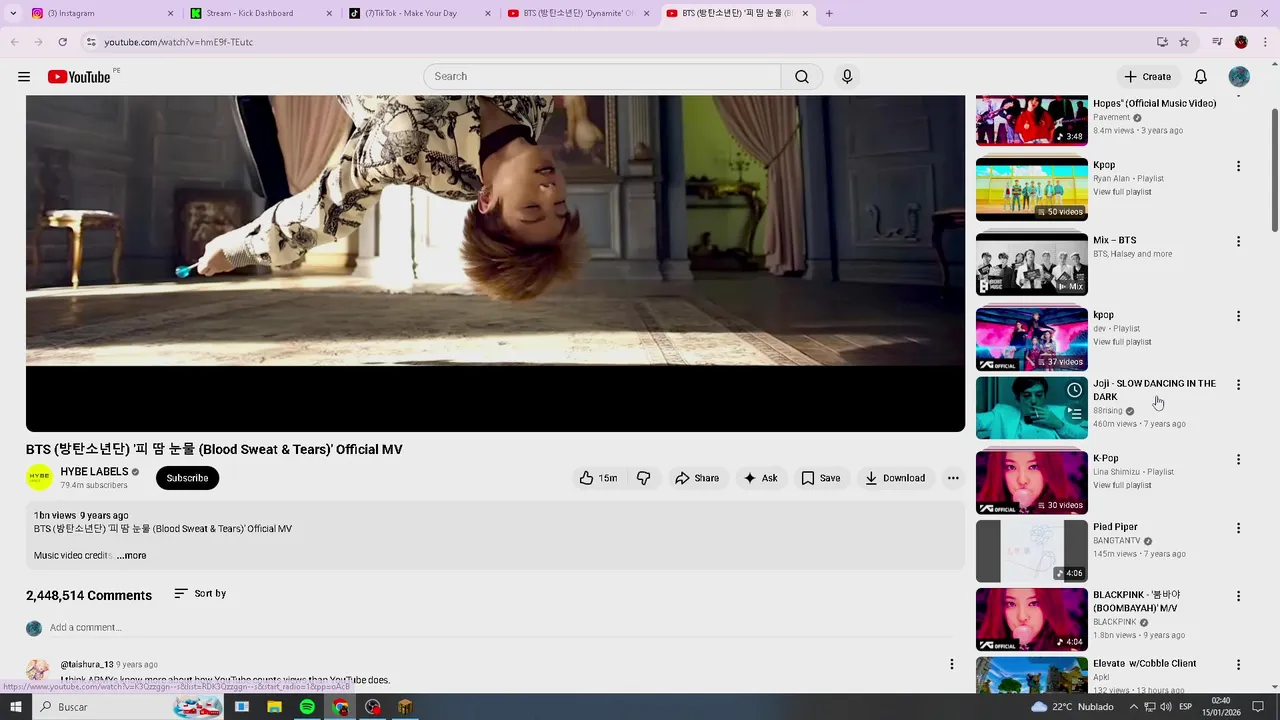Open the Mix – BTS thumbnail

click(x=1031, y=264)
